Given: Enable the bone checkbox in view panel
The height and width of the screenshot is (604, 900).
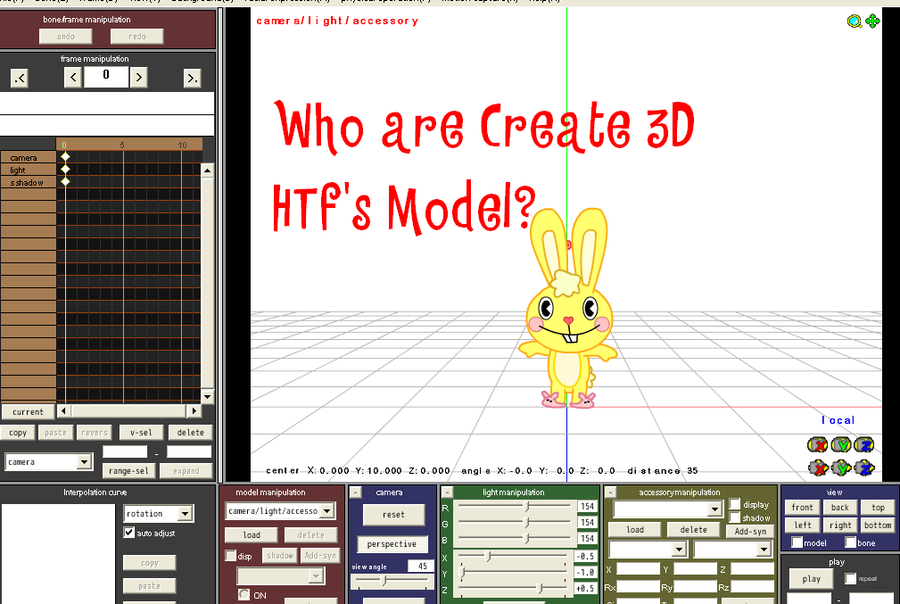Looking at the screenshot, I should [x=851, y=543].
